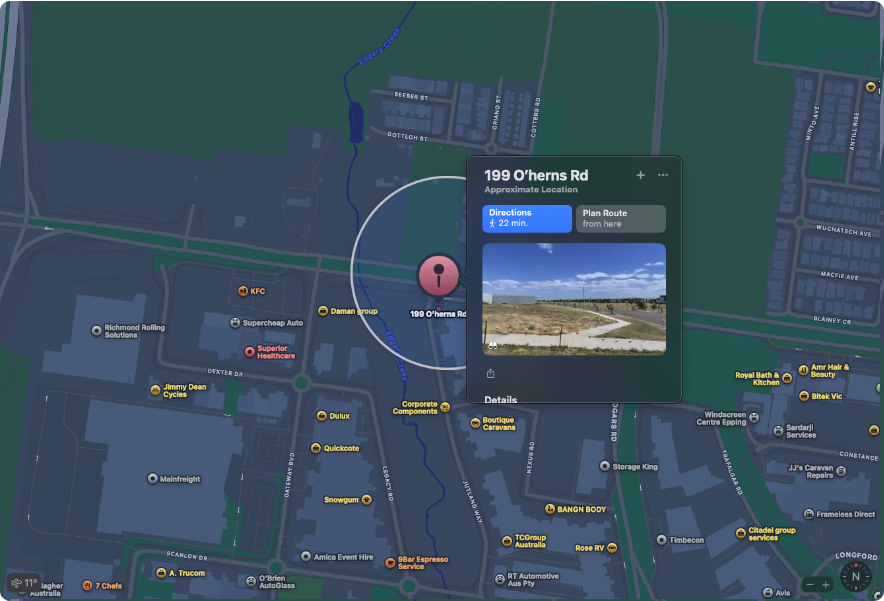The width and height of the screenshot is (884, 601).
Task: Open the Sardarji Services marker
Action: coord(778,431)
